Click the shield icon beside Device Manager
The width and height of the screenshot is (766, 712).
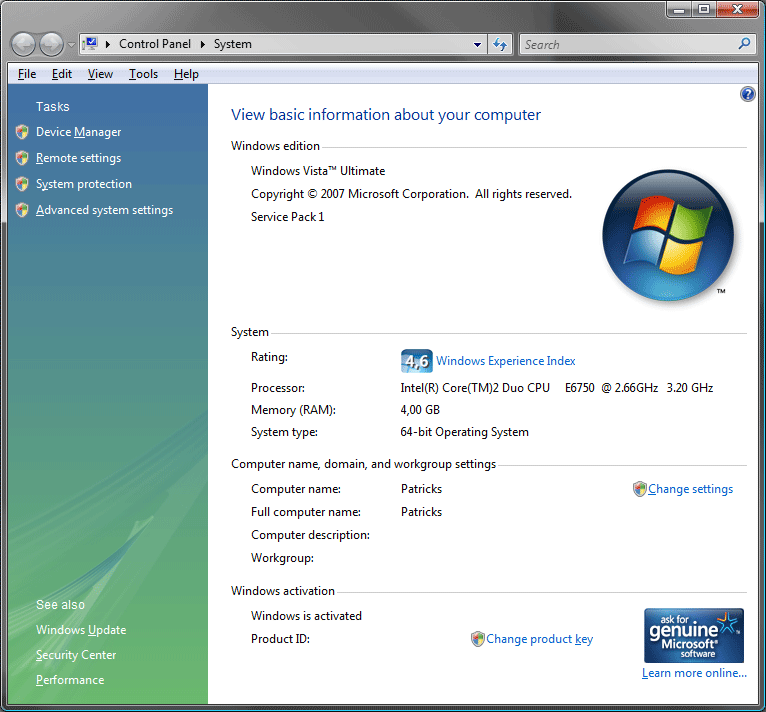pyautogui.click(x=21, y=132)
